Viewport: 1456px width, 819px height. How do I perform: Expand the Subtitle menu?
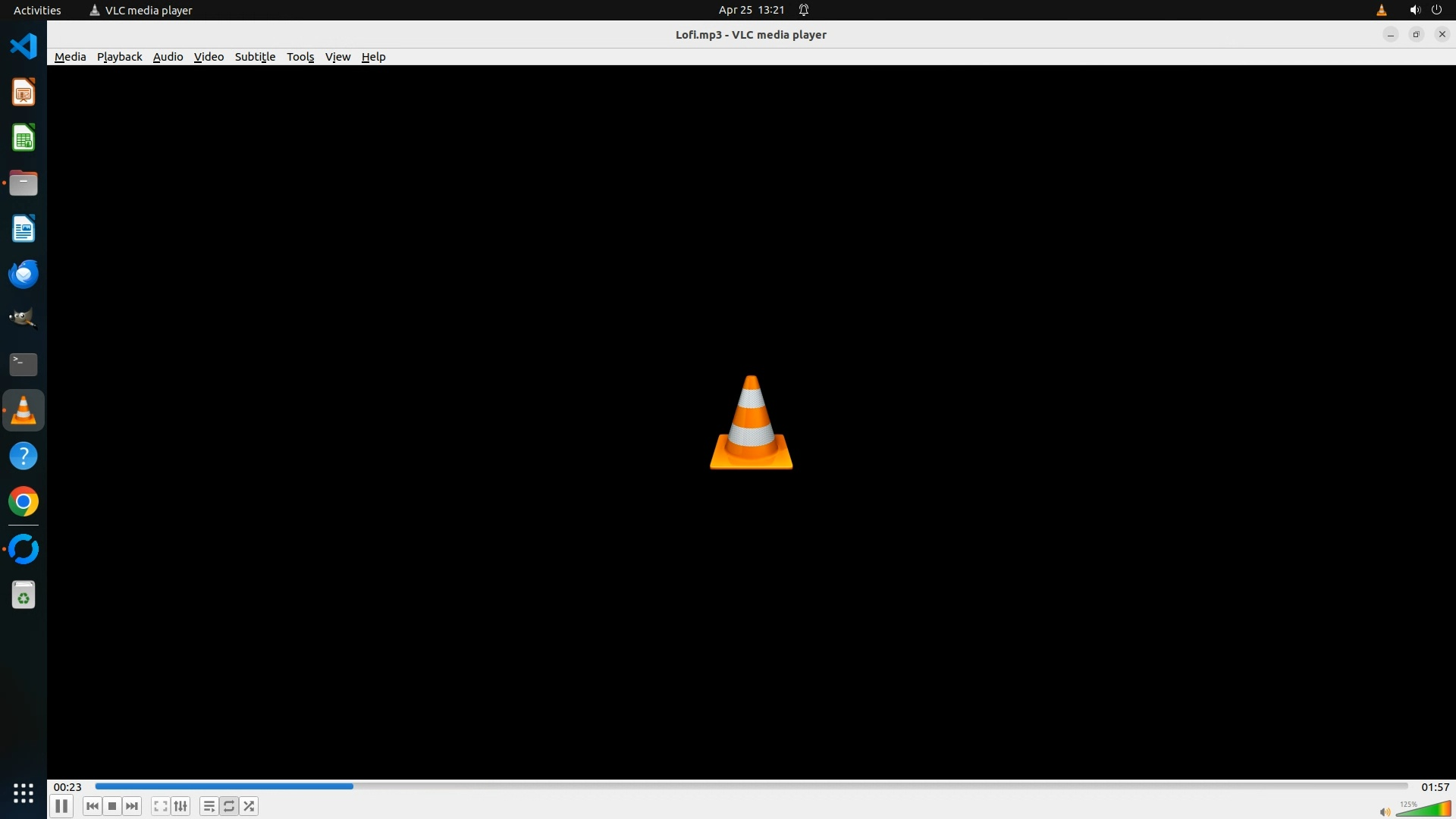pyautogui.click(x=255, y=57)
